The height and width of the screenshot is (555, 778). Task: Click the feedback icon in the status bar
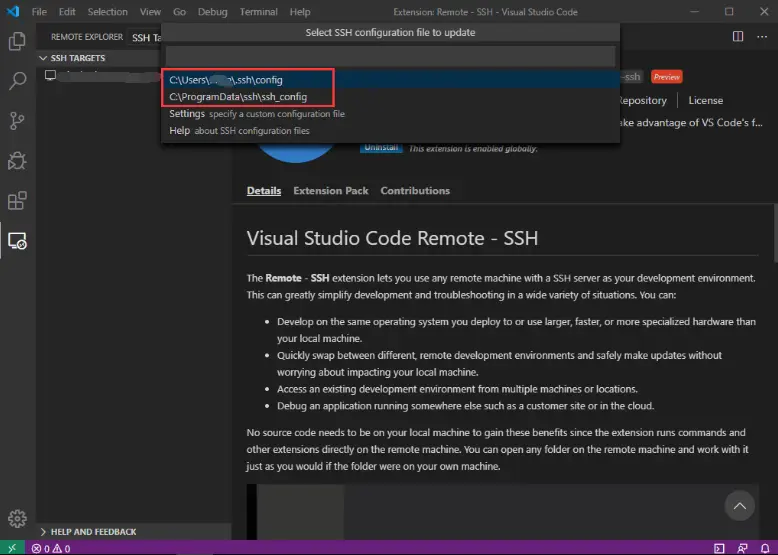coord(742,549)
